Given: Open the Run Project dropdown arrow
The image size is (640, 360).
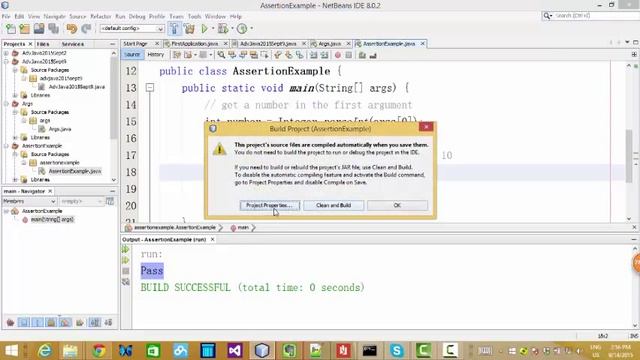Looking at the screenshot, I should pos(213,29).
